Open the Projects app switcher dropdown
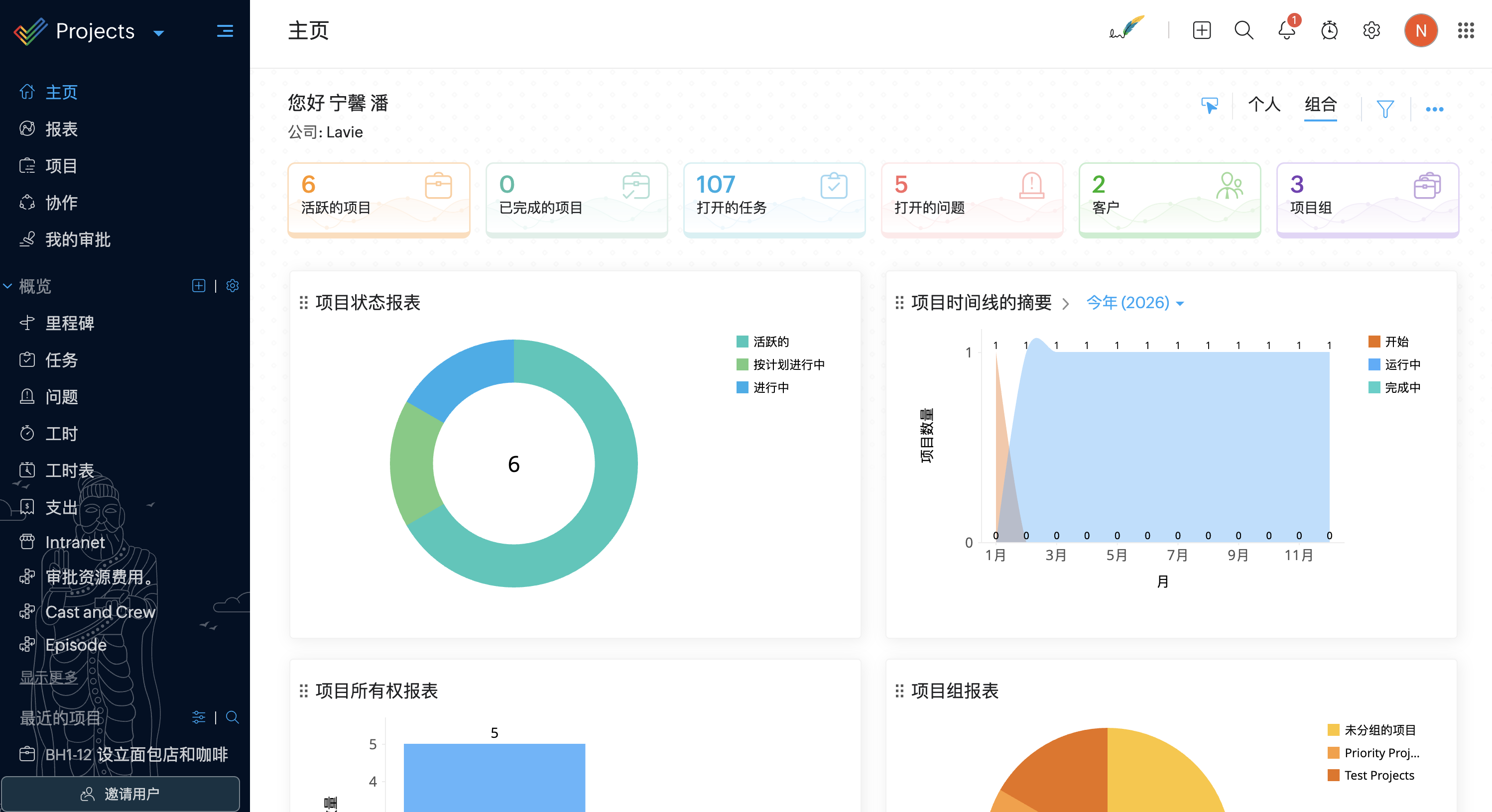 click(x=159, y=33)
